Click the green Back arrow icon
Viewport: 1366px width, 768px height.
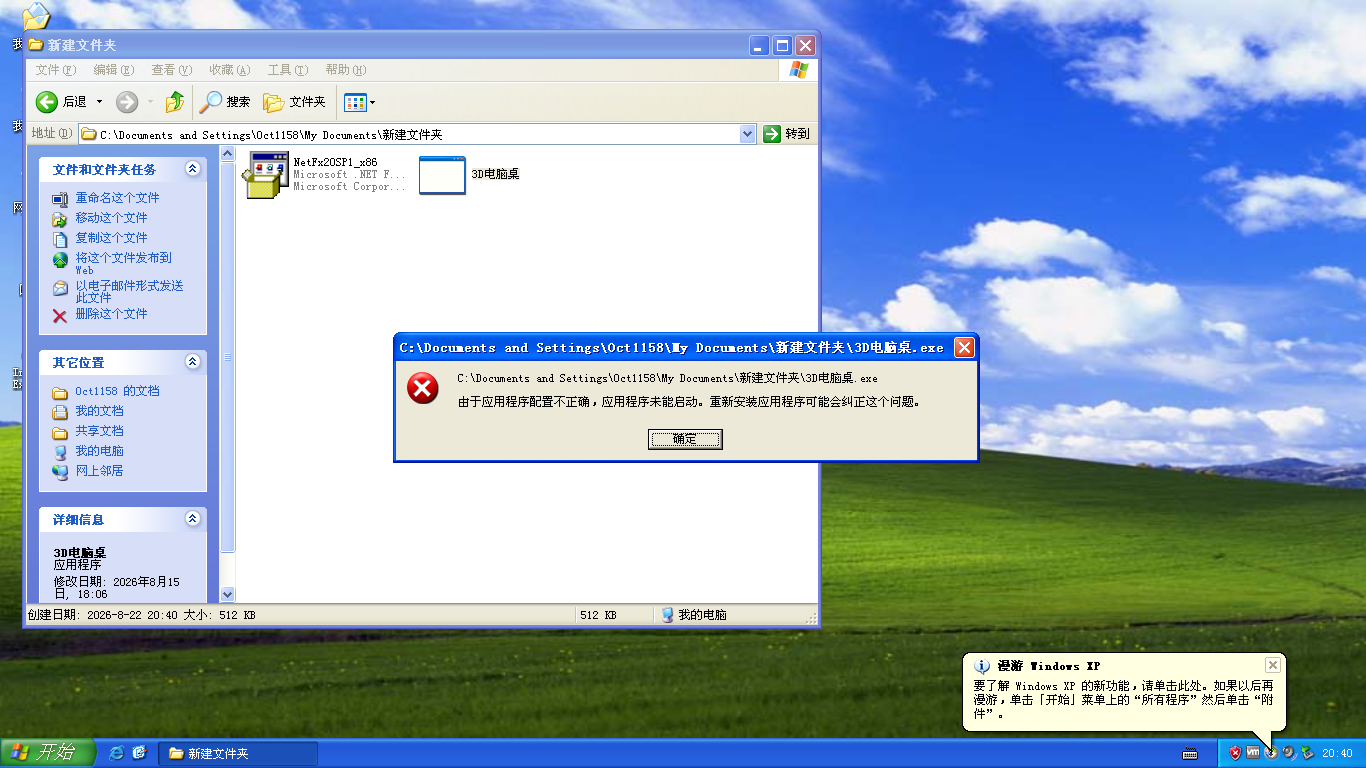pos(47,102)
